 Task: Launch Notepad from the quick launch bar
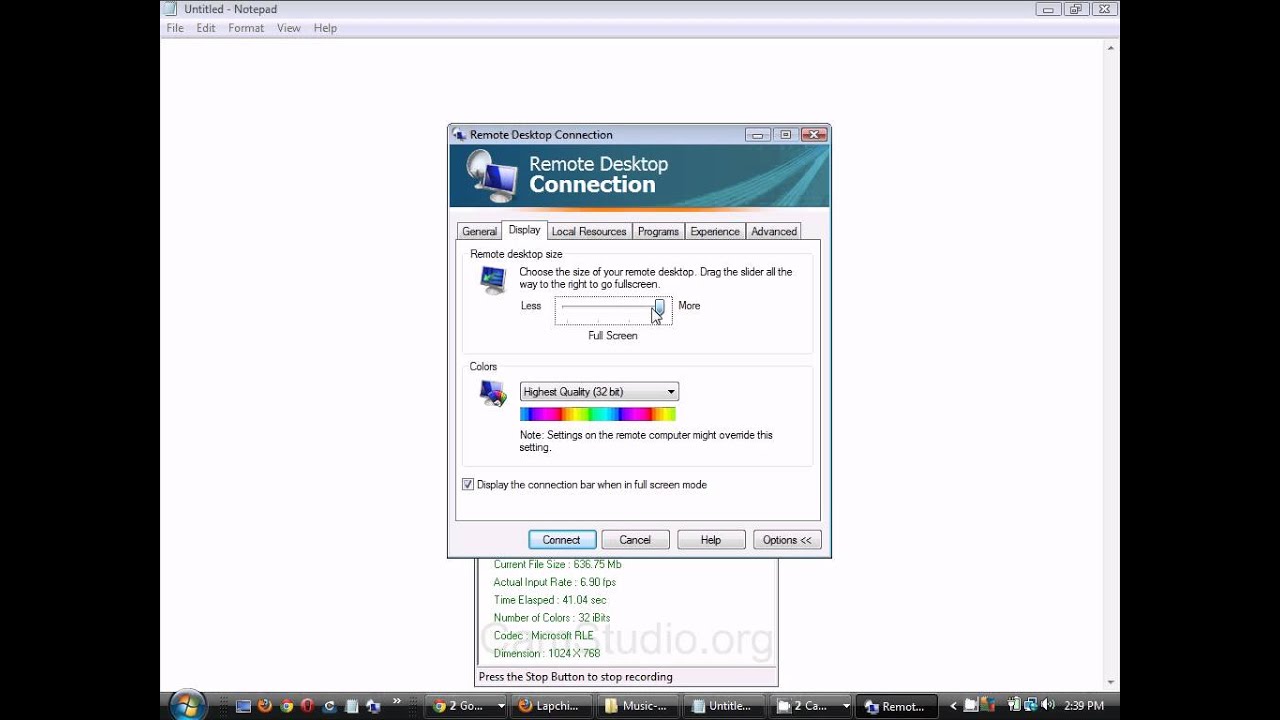pos(352,706)
